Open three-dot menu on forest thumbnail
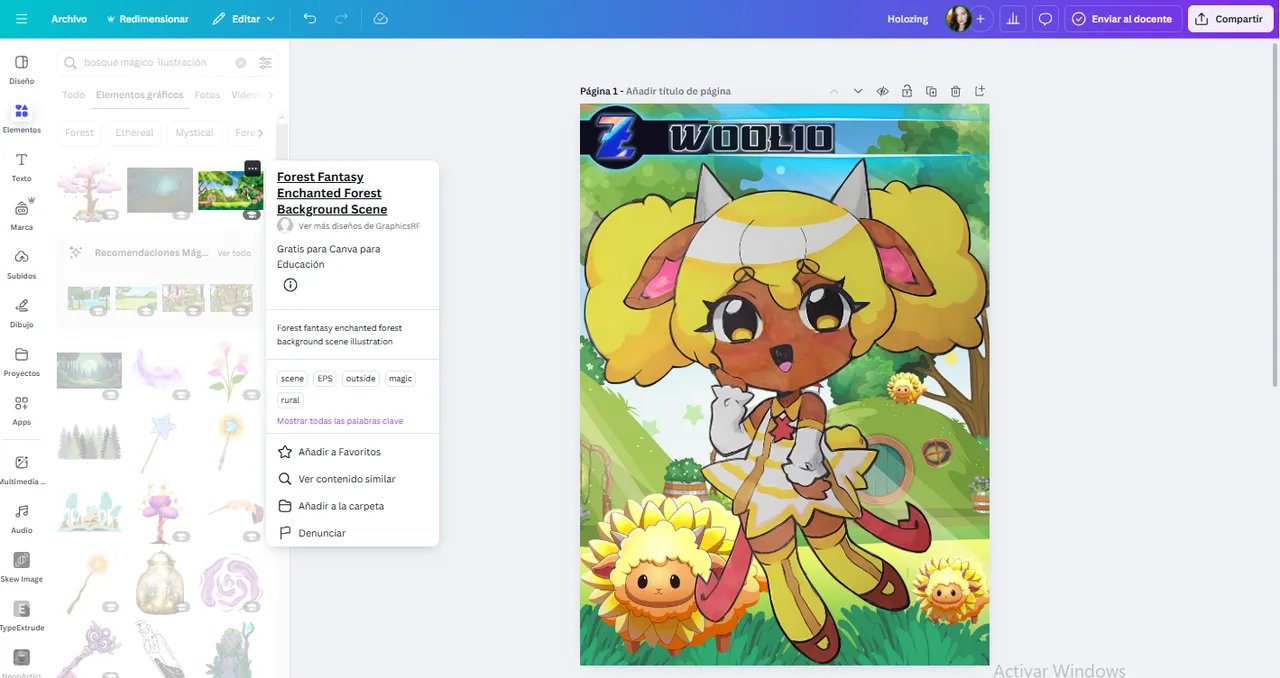The width and height of the screenshot is (1280, 678). pyautogui.click(x=253, y=168)
